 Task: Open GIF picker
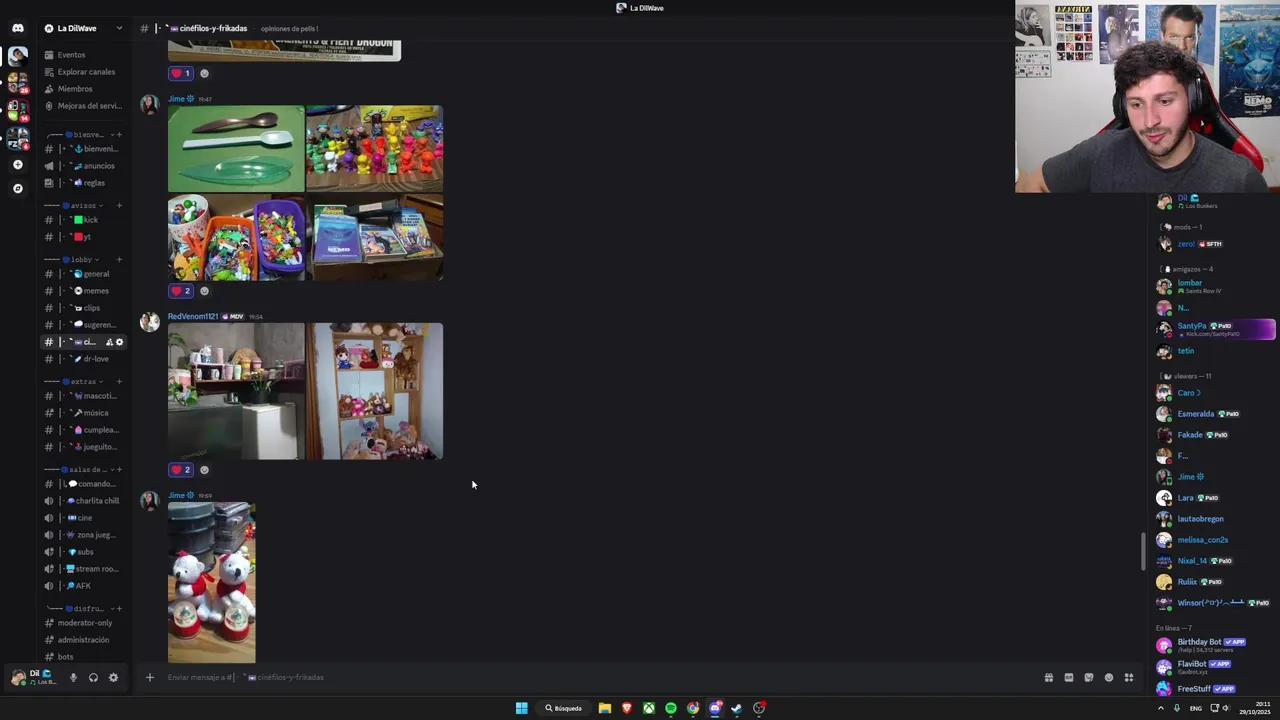point(1069,677)
